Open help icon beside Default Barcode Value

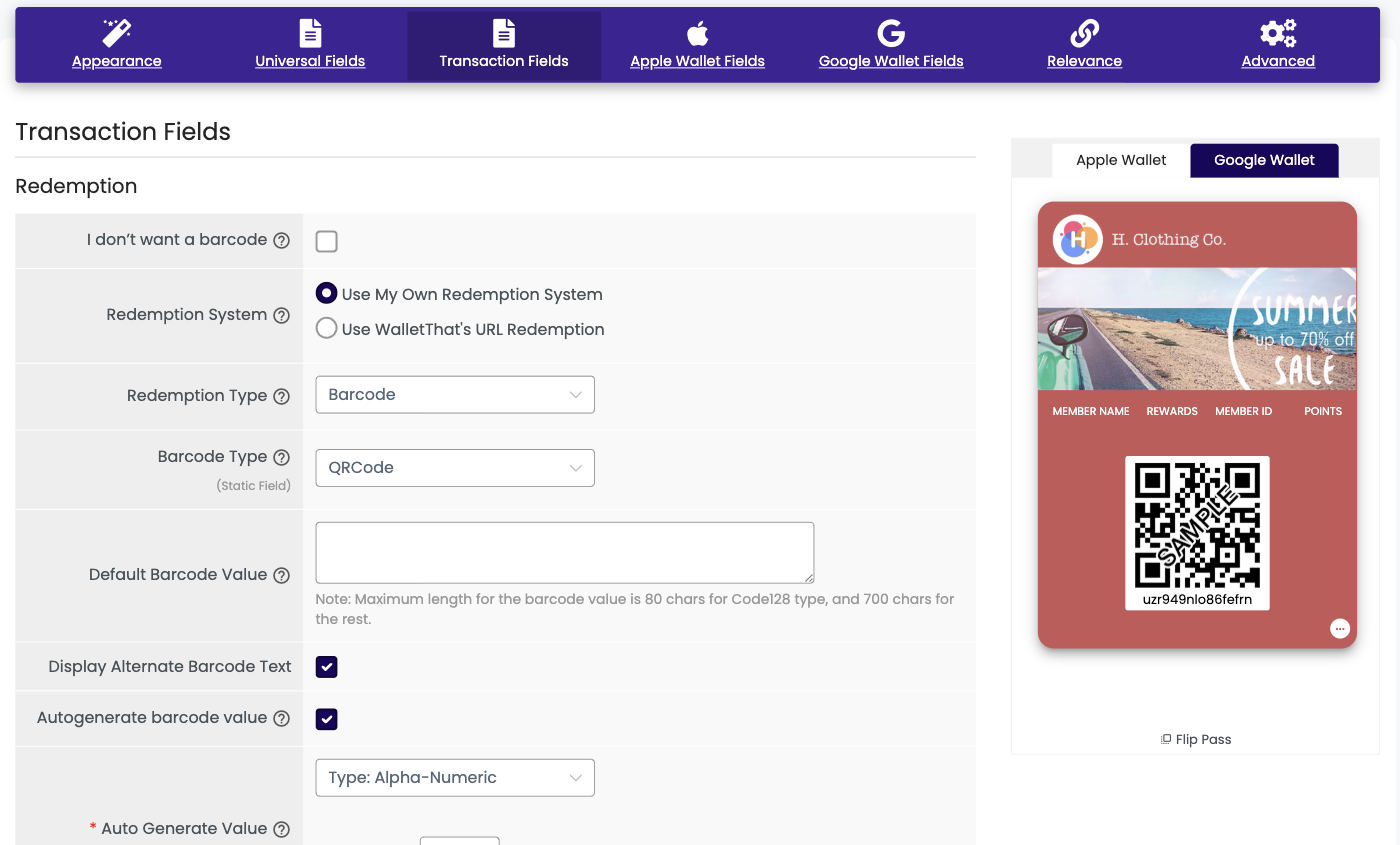(282, 575)
